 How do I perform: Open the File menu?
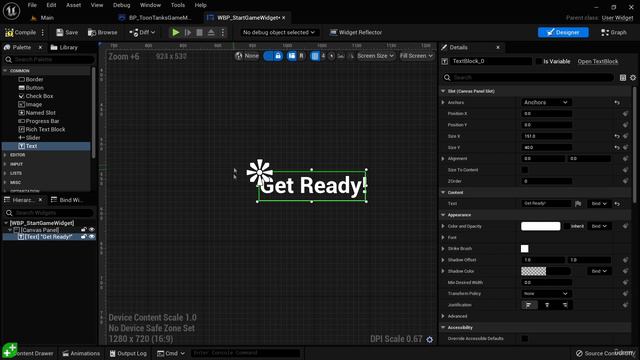[x=32, y=5]
